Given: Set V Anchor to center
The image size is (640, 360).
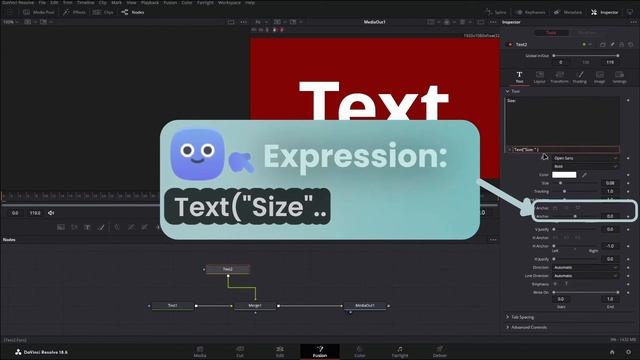Looking at the screenshot, I should [566, 208].
